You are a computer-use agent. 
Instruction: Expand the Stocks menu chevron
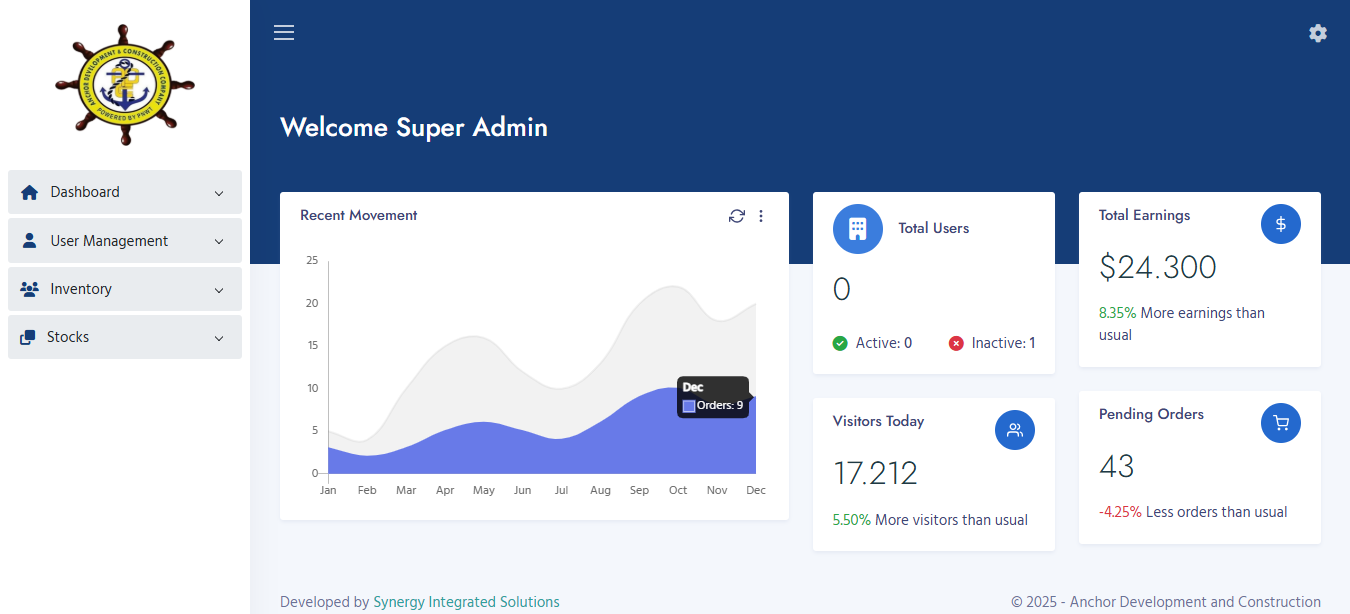[x=219, y=338]
